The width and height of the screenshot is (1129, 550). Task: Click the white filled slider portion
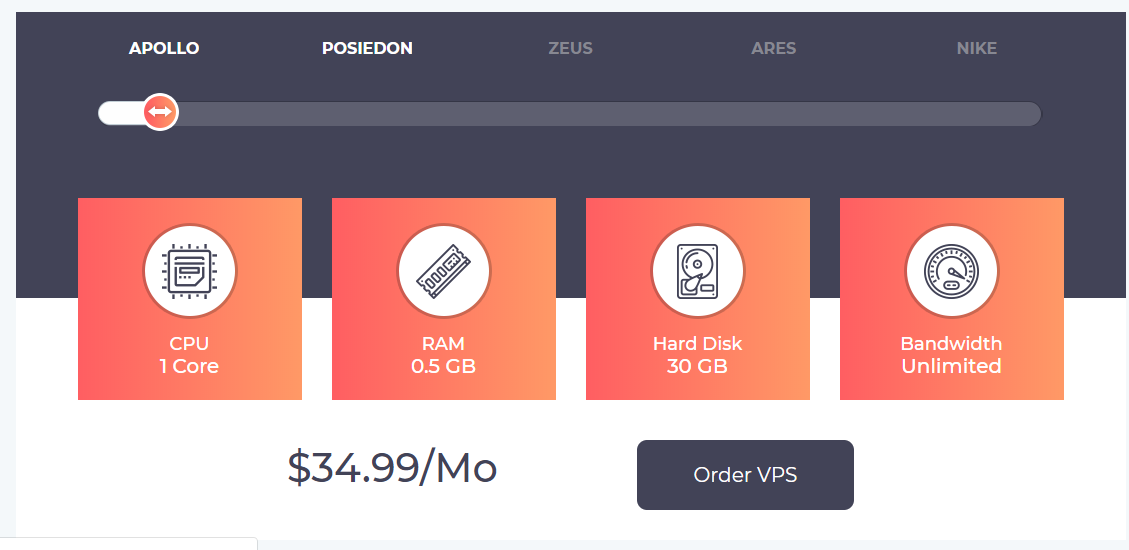pos(120,114)
